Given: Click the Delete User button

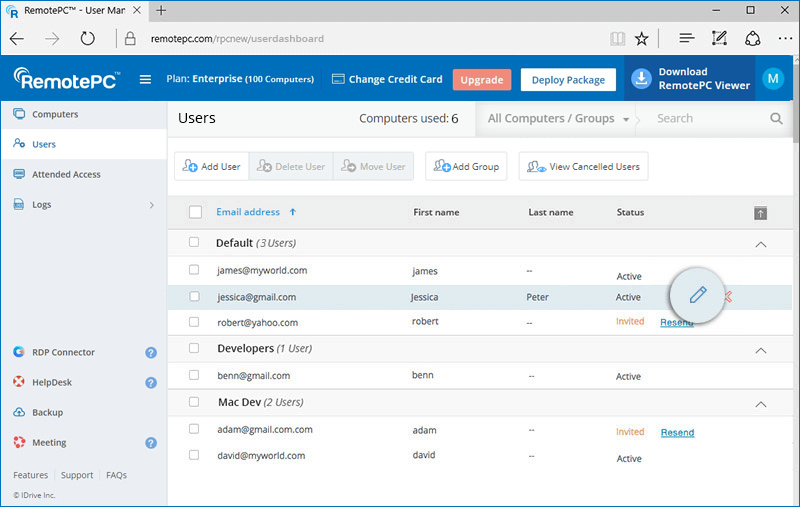Looking at the screenshot, I should [x=291, y=166].
